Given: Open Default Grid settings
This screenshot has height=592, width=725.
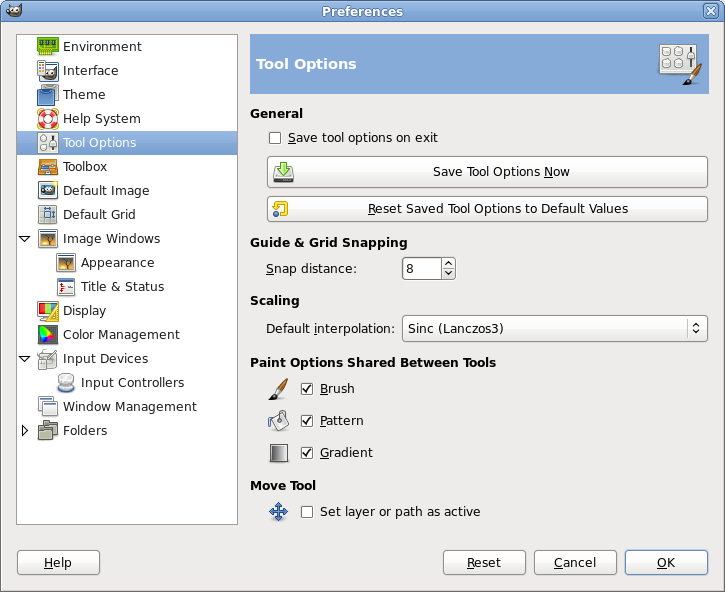Looking at the screenshot, I should pyautogui.click(x=99, y=215).
